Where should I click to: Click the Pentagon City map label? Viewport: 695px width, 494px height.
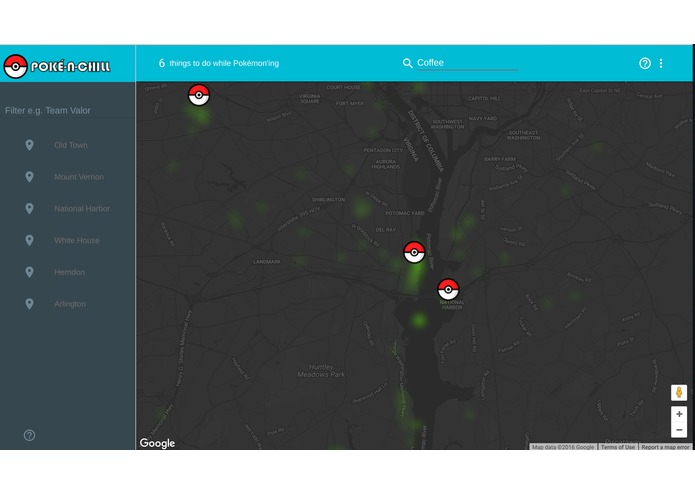383,150
